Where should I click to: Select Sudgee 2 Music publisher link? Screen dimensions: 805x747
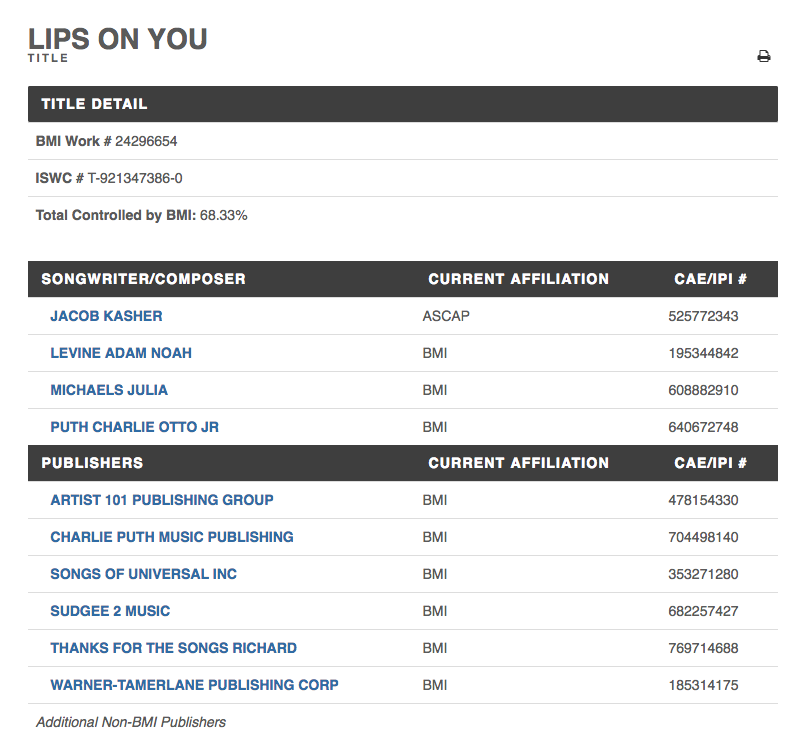[110, 611]
